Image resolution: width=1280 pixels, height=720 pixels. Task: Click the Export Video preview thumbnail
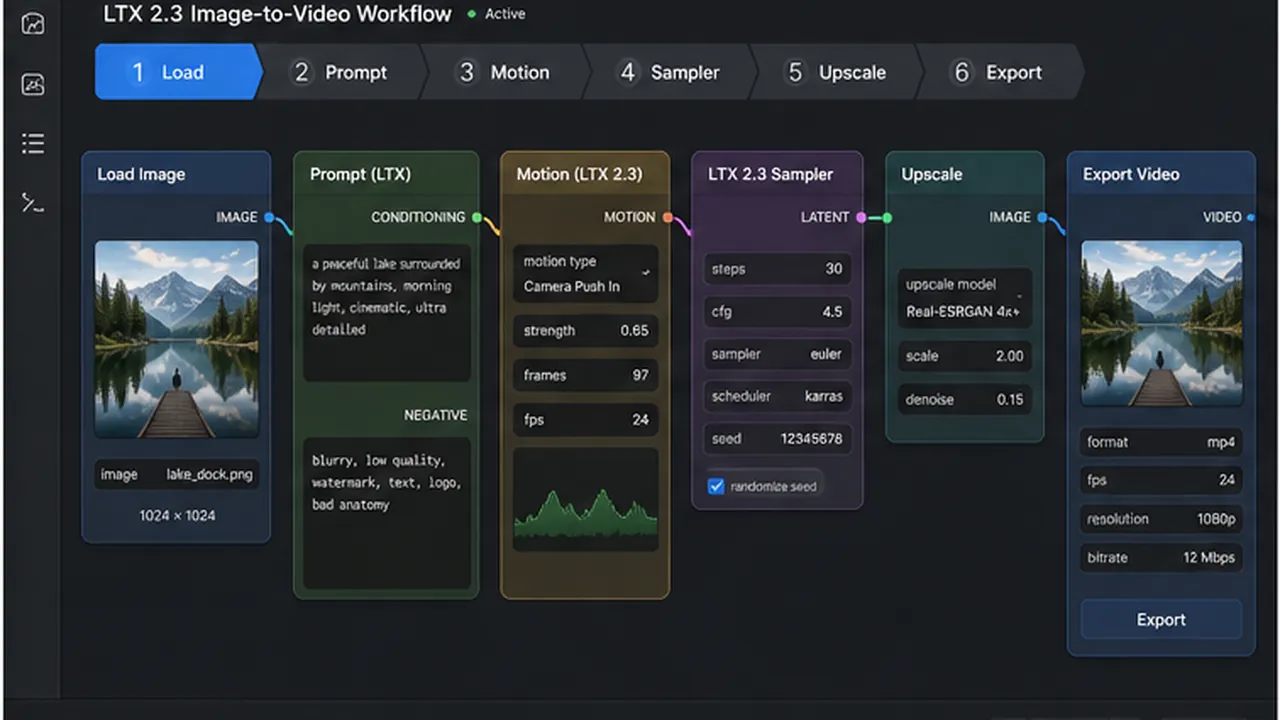point(1161,323)
